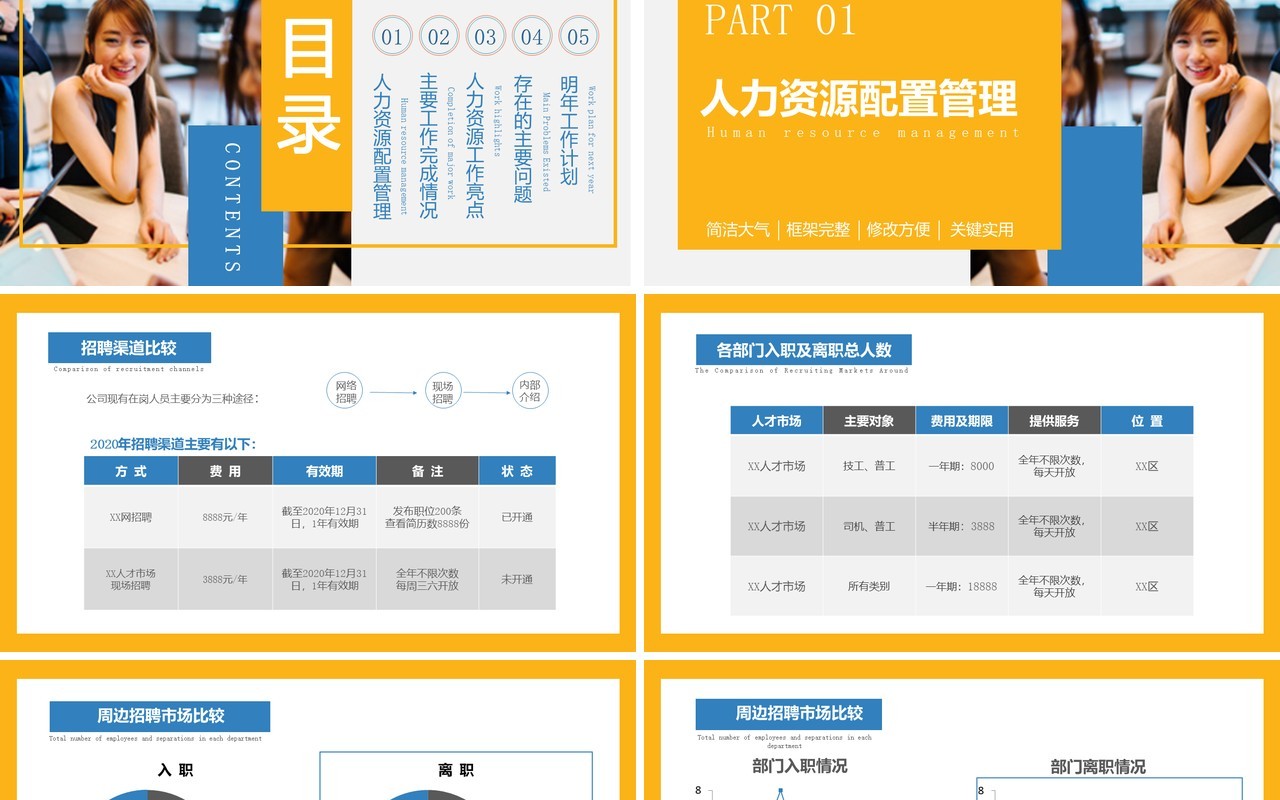Click the 一年期：18888 cell
The image size is (1280, 800).
click(x=961, y=586)
